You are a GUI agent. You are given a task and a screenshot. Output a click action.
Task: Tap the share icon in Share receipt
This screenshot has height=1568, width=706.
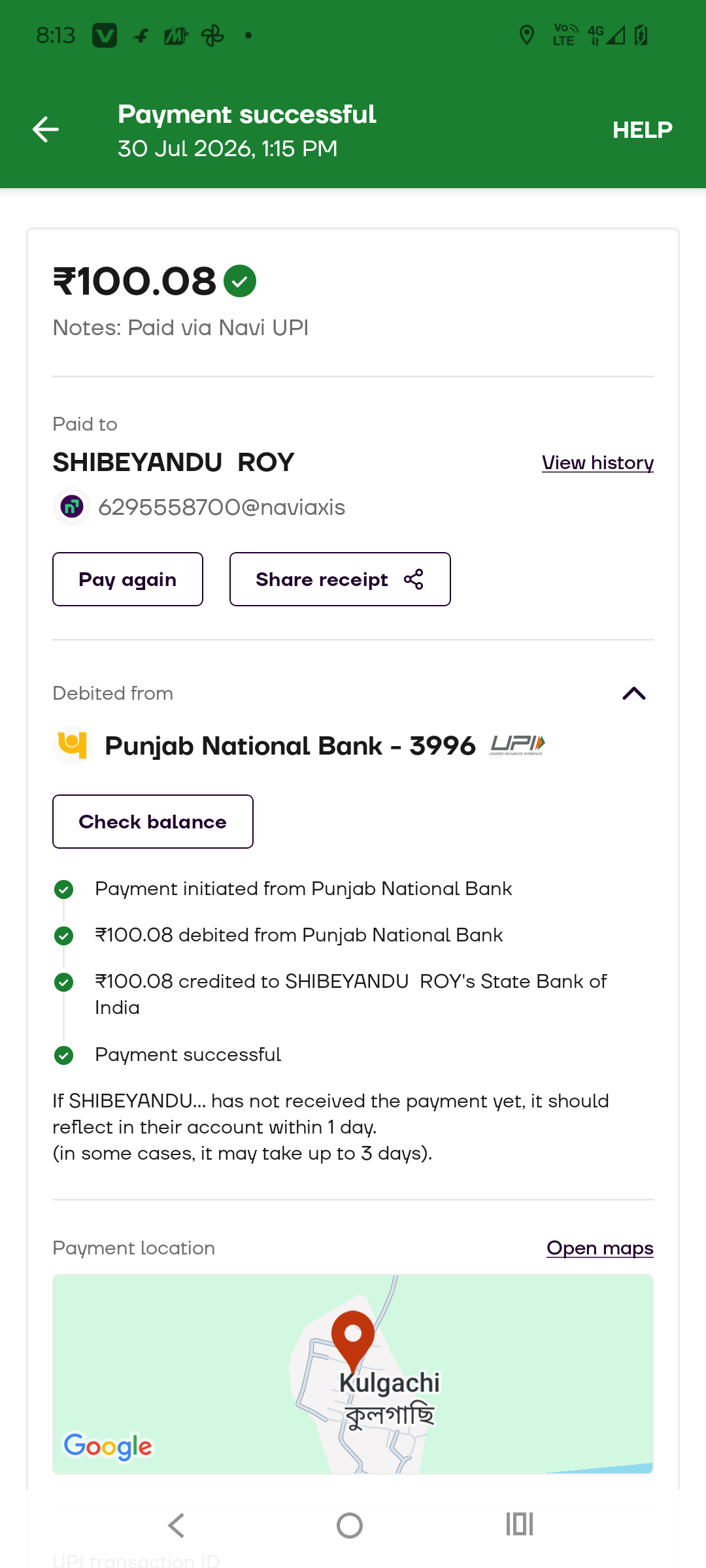414,580
